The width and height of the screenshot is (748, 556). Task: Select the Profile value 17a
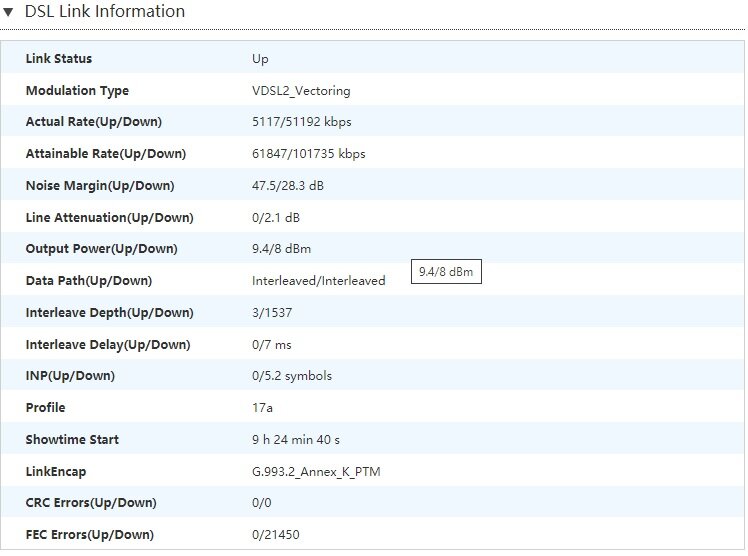point(262,408)
